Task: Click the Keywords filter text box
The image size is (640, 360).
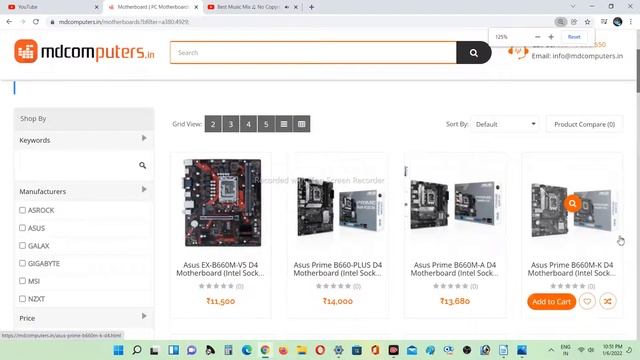Action: [x=78, y=165]
